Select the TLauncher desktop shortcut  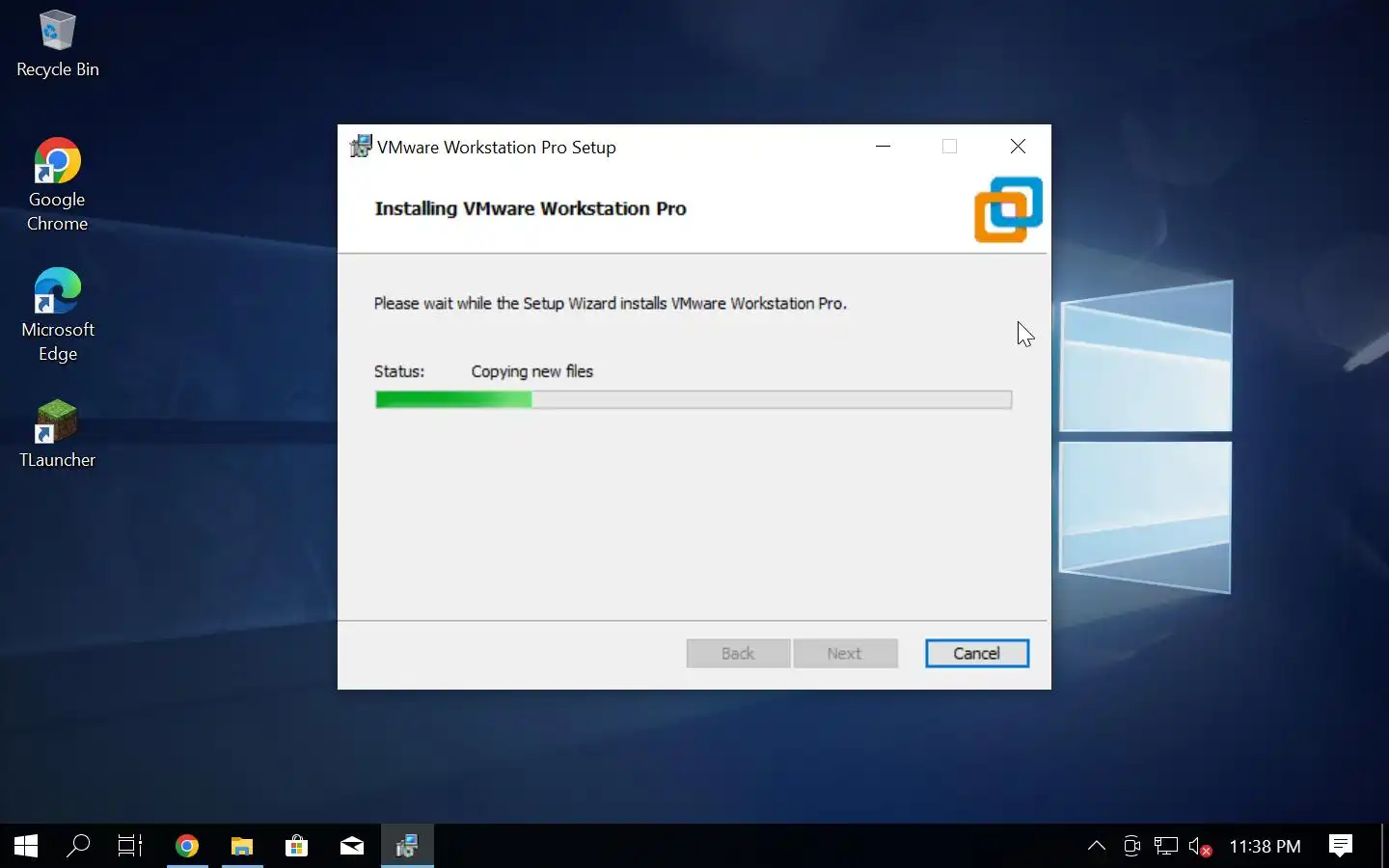57,435
